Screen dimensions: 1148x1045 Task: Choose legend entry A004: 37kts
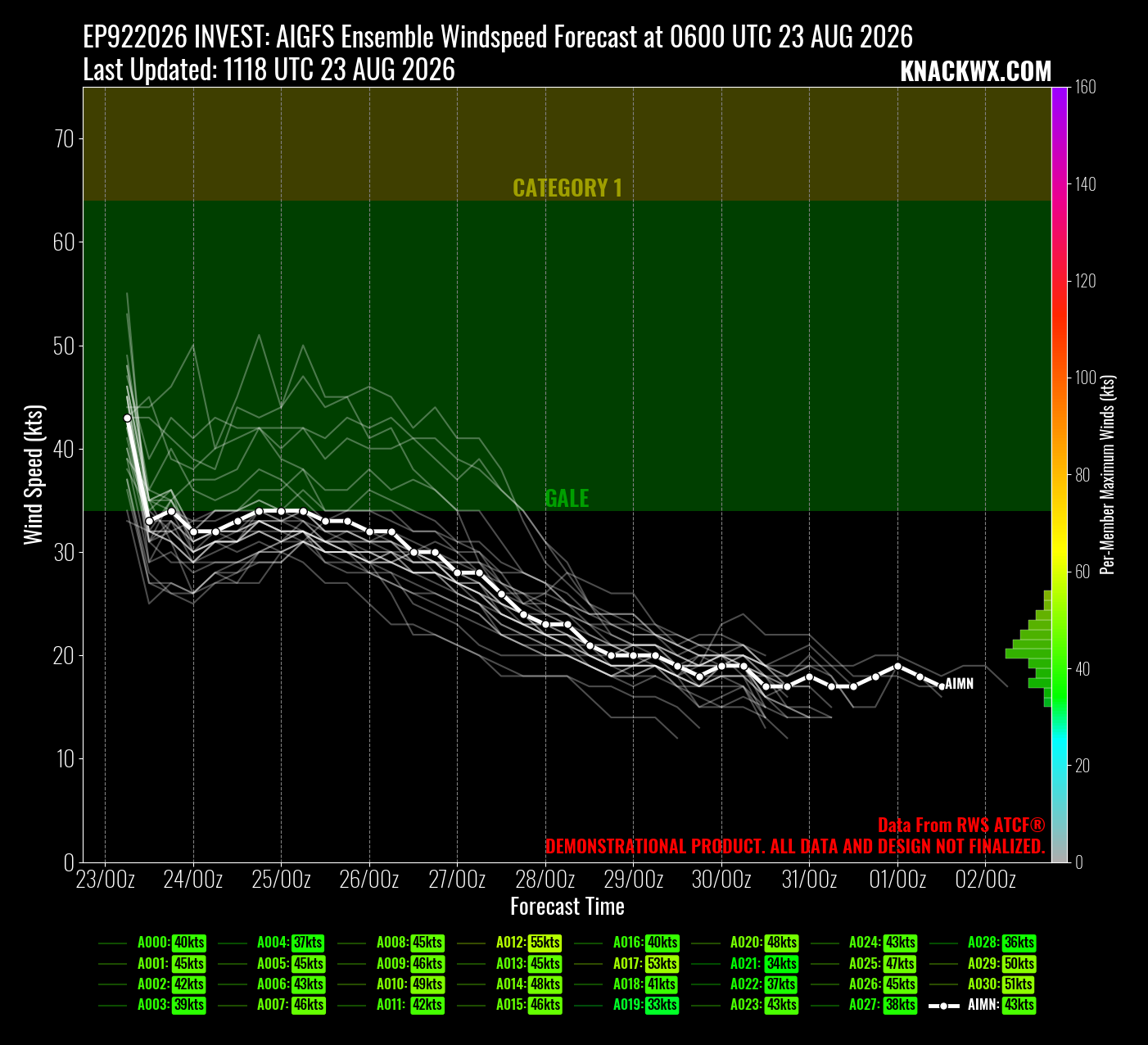(273, 943)
